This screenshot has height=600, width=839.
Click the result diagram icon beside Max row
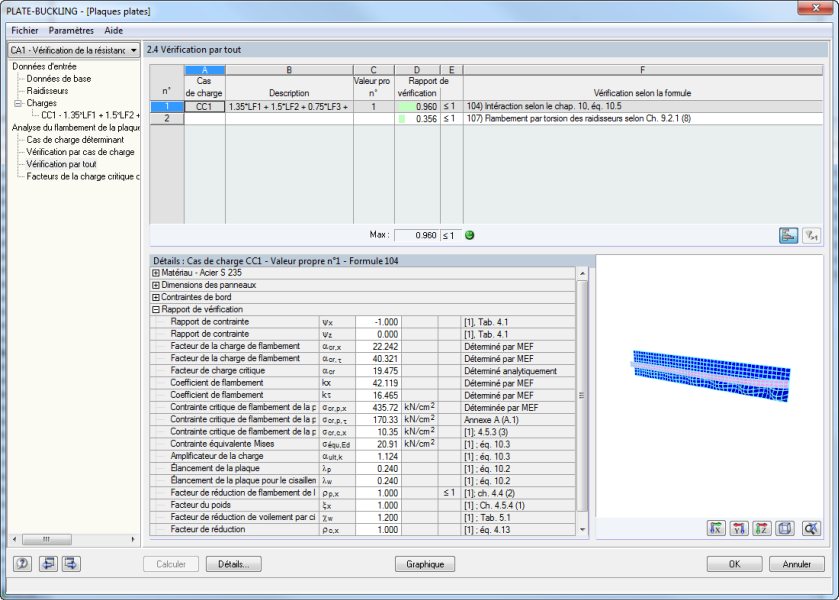click(x=788, y=236)
